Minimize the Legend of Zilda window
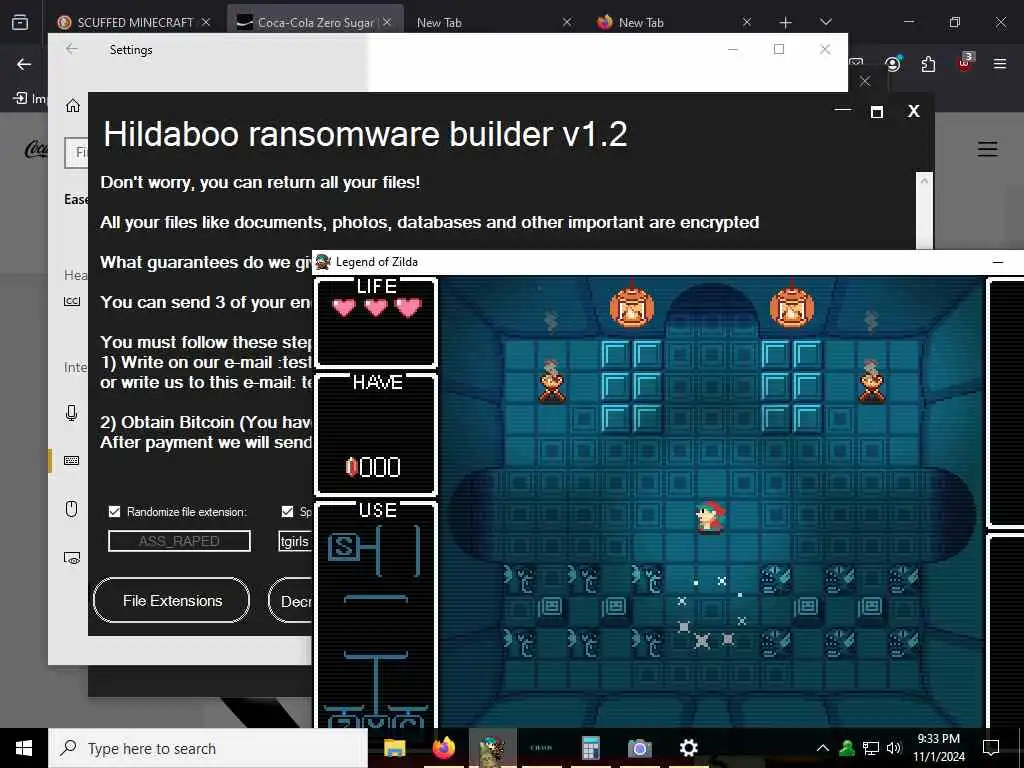 pyautogui.click(x=998, y=262)
